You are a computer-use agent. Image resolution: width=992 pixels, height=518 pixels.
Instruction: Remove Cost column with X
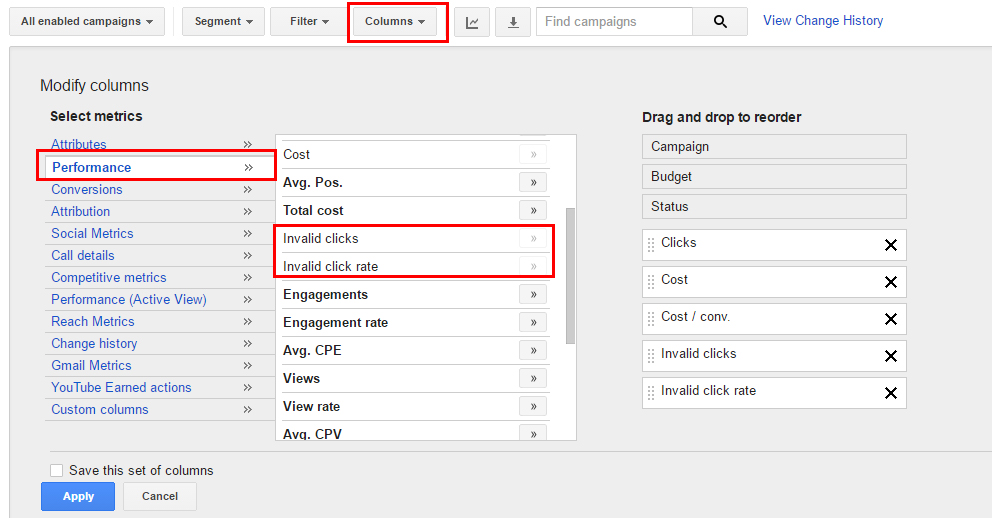coord(891,282)
